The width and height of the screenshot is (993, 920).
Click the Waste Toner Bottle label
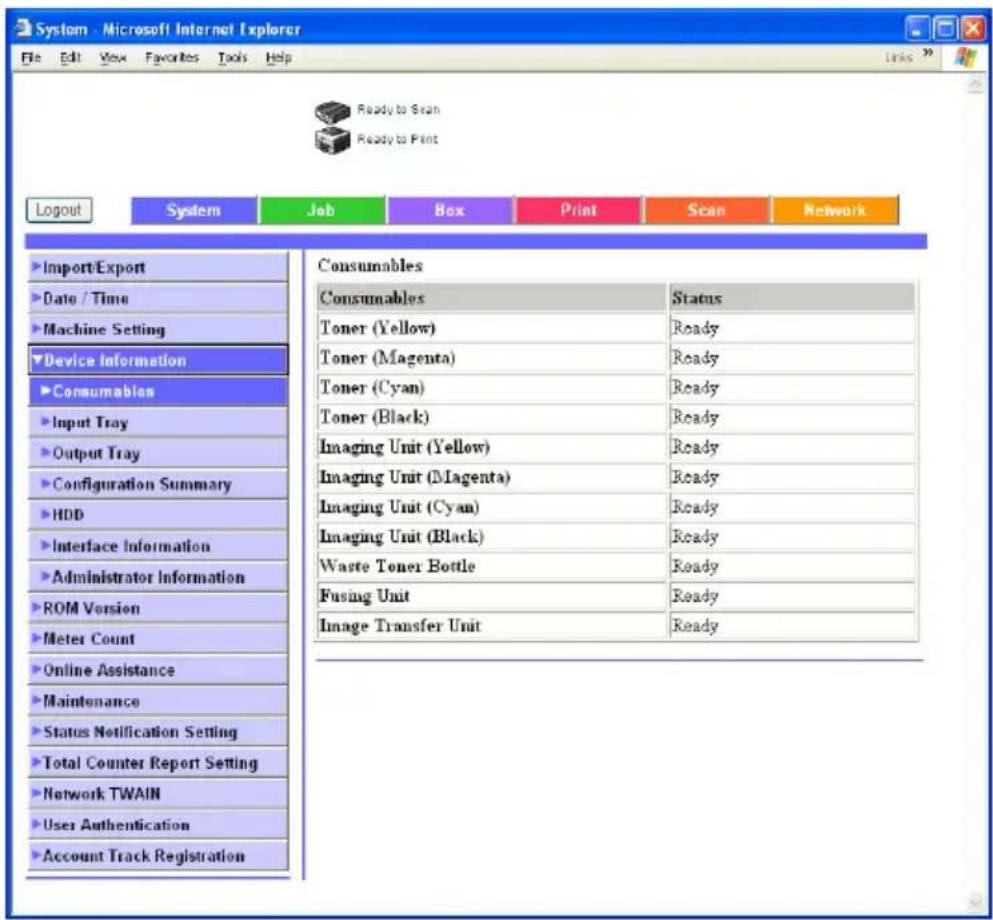[398, 566]
